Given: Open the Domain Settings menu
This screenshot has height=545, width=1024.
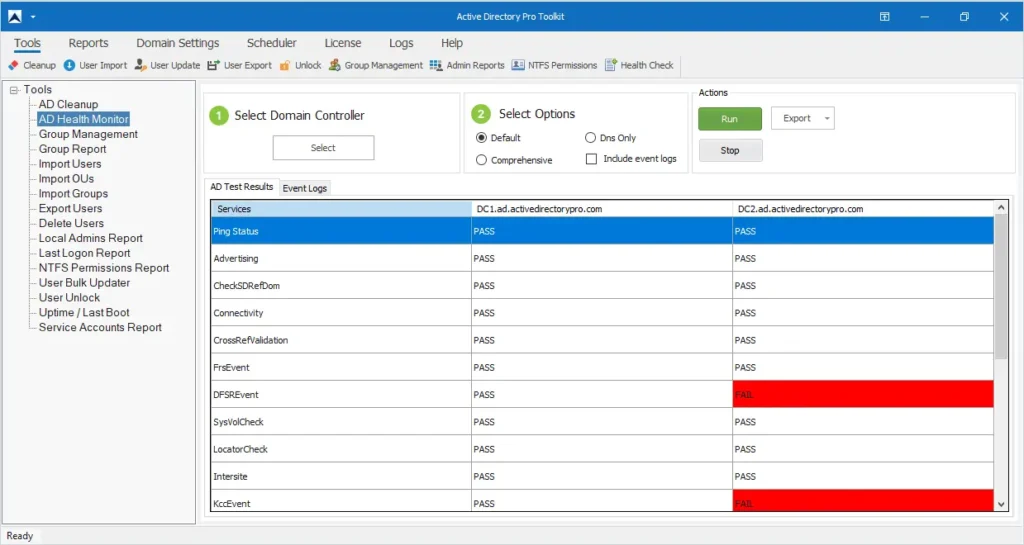Looking at the screenshot, I should (178, 43).
